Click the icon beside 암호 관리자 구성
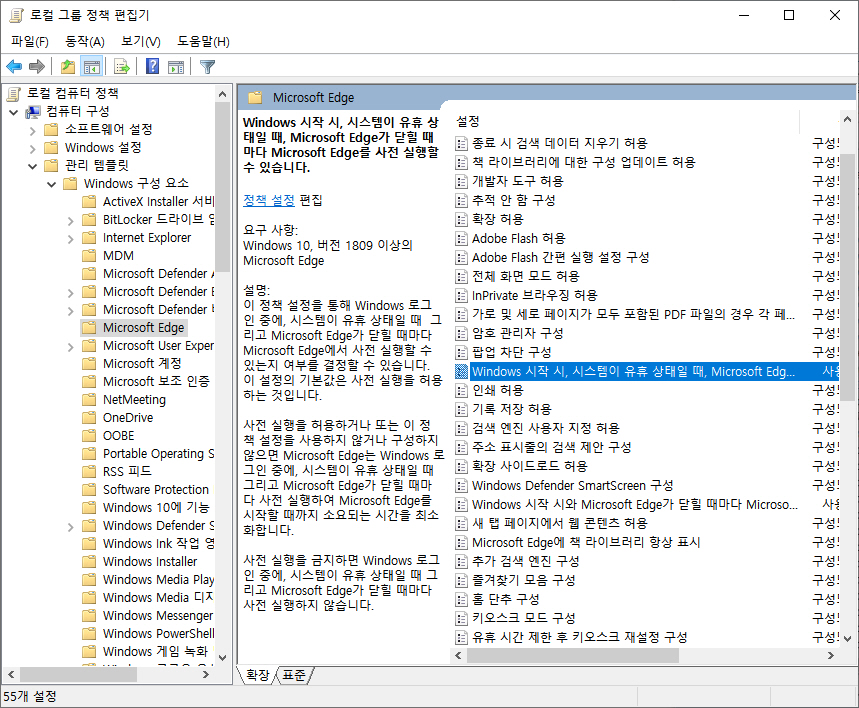The height and width of the screenshot is (708, 859). 461,334
